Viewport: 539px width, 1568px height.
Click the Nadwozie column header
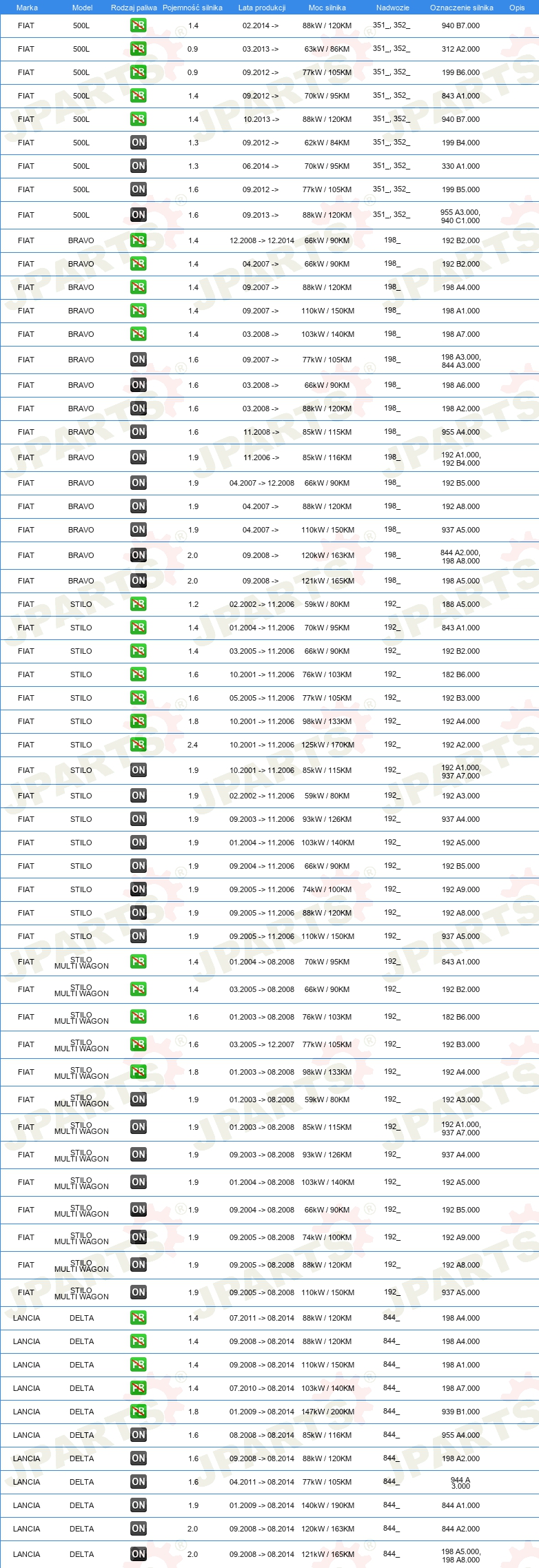tap(393, 8)
